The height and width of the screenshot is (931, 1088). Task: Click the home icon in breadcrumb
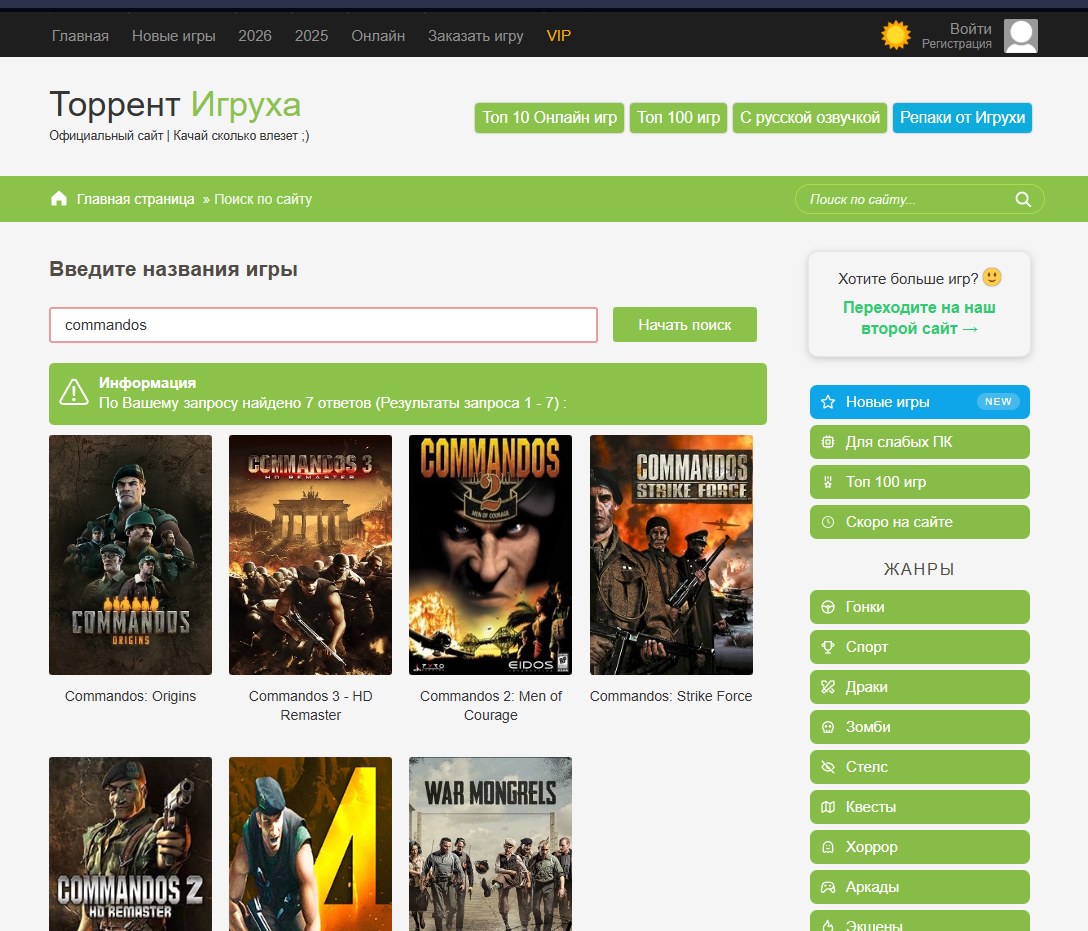59,199
